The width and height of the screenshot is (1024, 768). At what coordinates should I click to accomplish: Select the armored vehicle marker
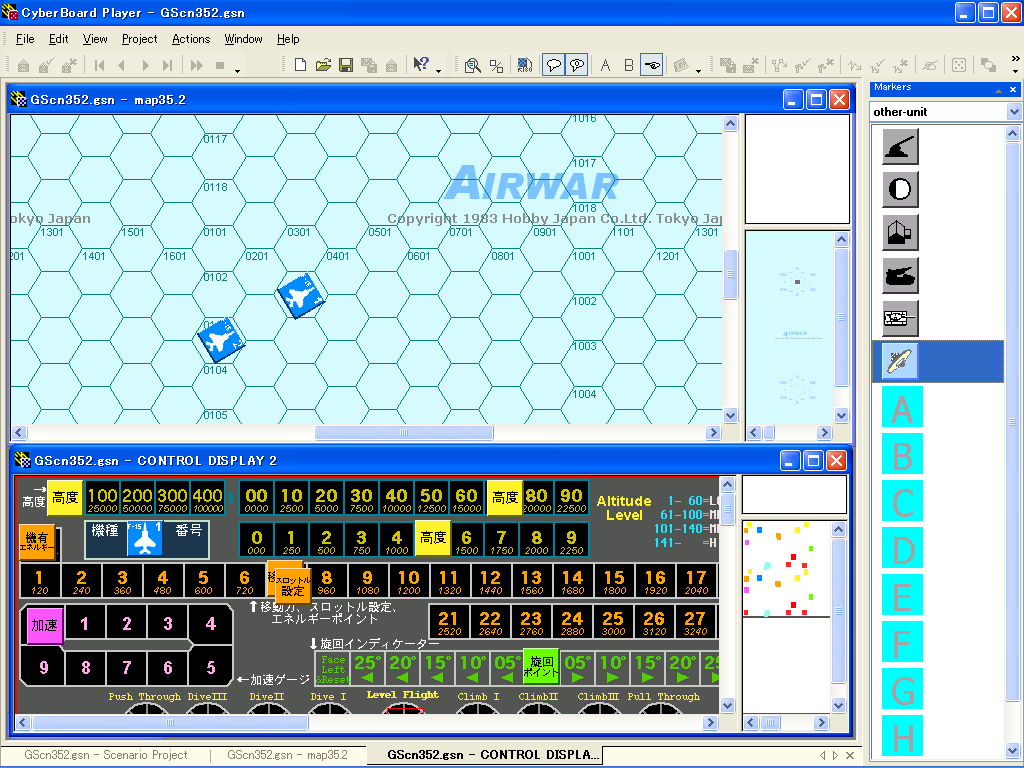click(900, 319)
